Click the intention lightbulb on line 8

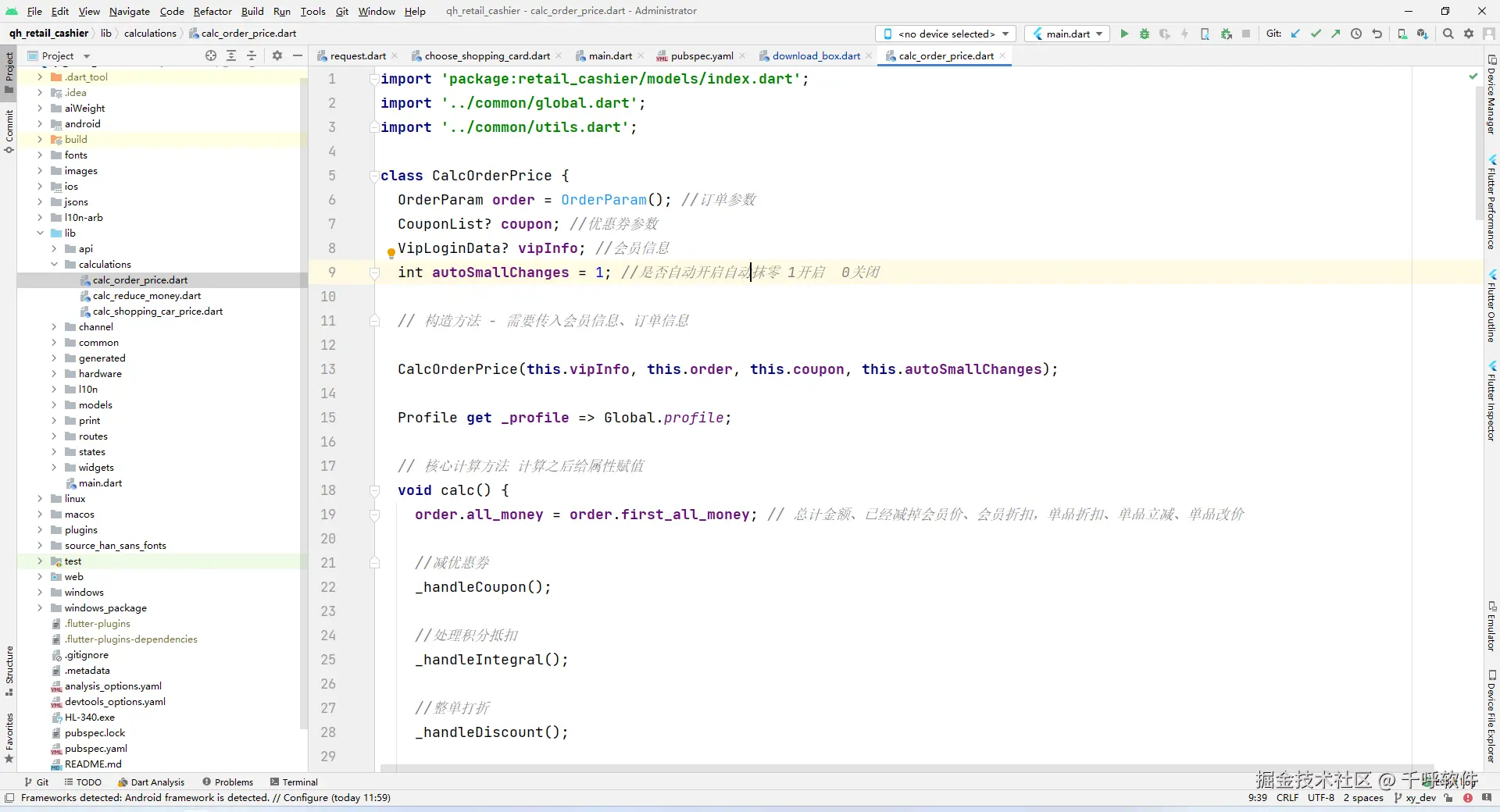[391, 252]
